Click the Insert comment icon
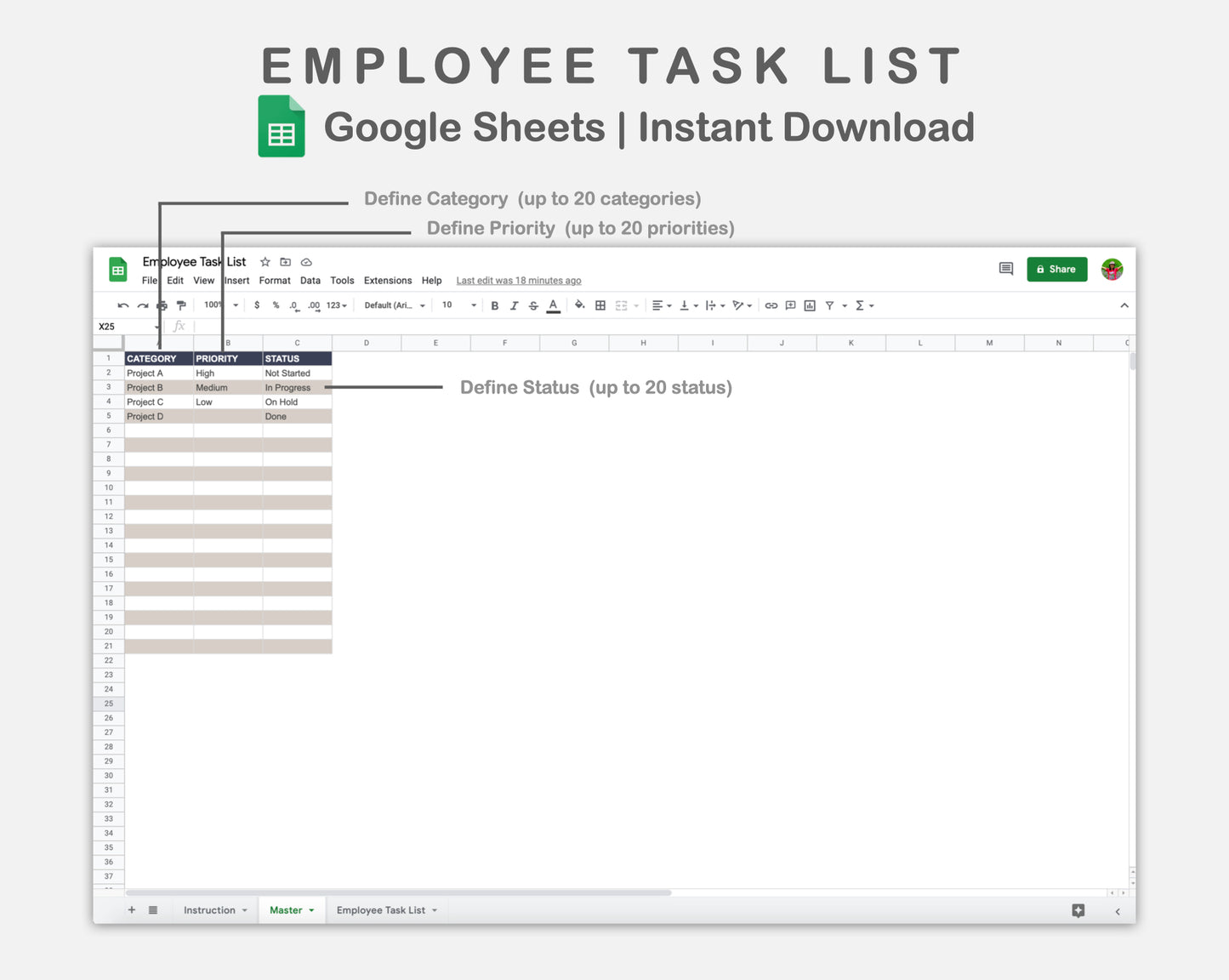Image resolution: width=1229 pixels, height=980 pixels. click(790, 305)
